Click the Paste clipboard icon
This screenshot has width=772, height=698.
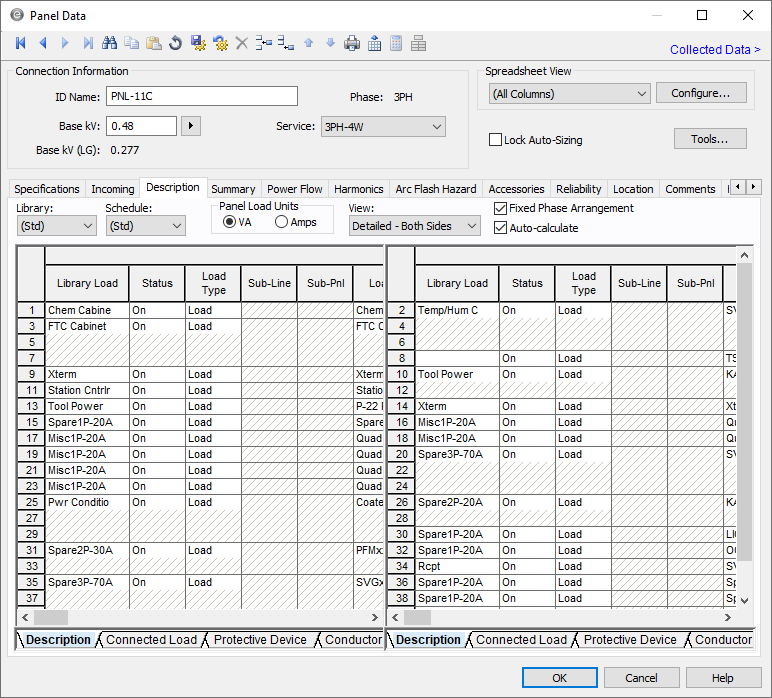point(154,43)
